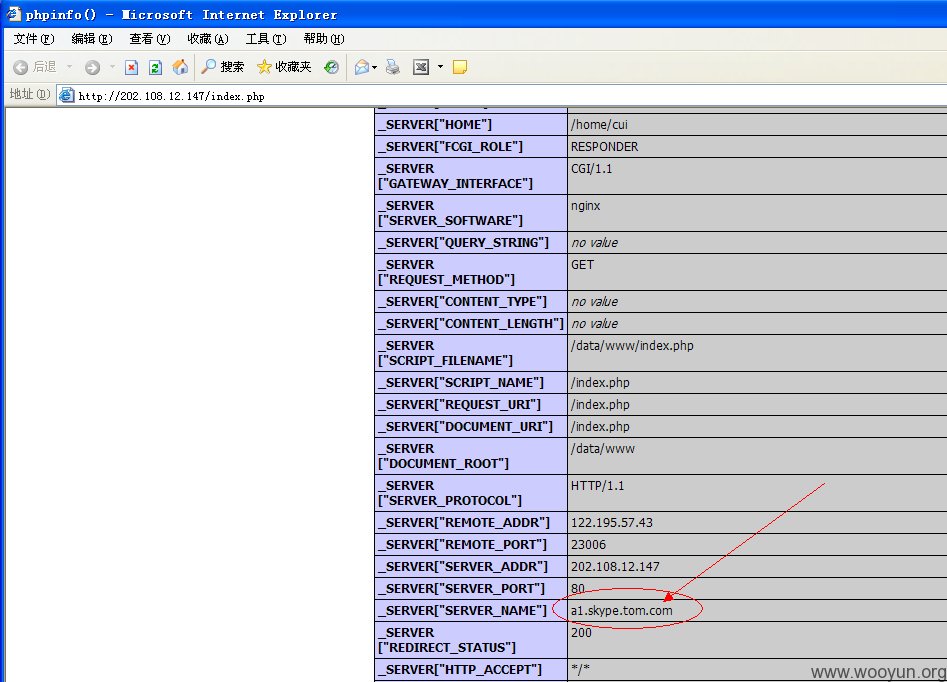Click the DOCUMENT_ROOT variable cell

coord(470,456)
